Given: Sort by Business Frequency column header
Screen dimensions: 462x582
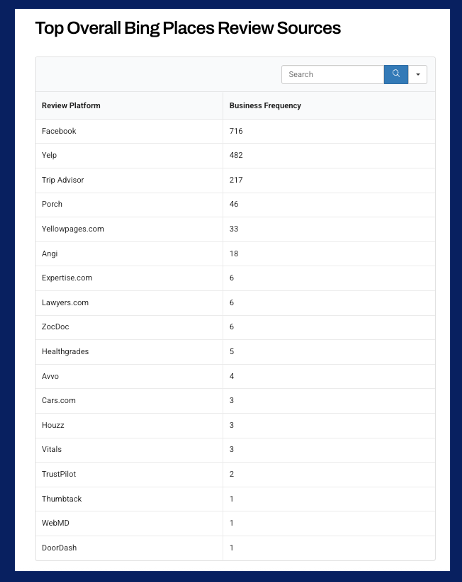Looking at the screenshot, I should [265, 105].
